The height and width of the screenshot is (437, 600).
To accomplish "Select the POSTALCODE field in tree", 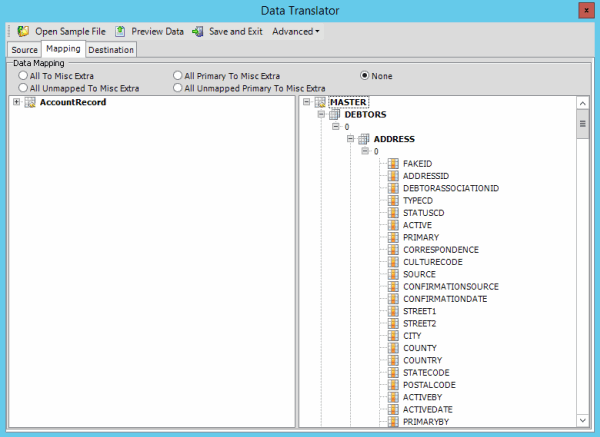I will (x=429, y=384).
